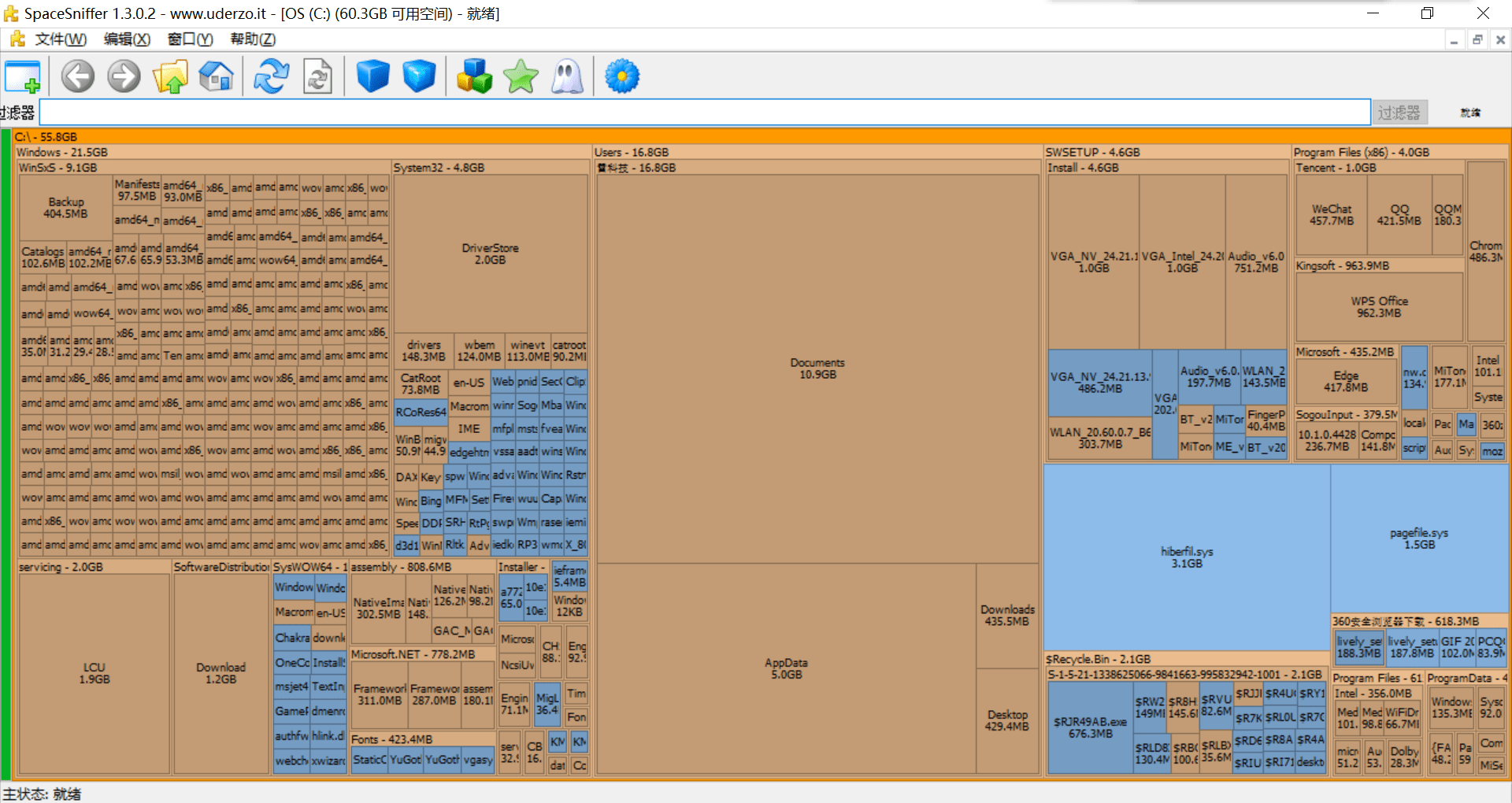Go up one folder level

coord(170,77)
